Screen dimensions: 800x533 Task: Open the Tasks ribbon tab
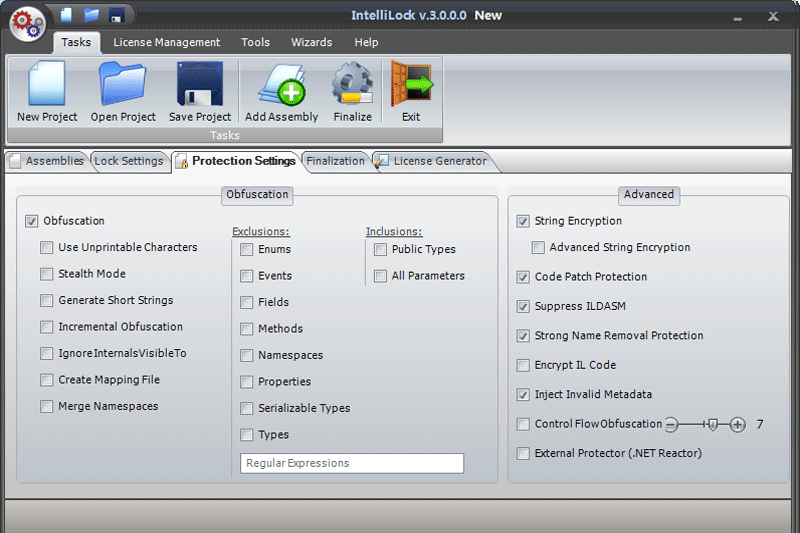tap(76, 42)
